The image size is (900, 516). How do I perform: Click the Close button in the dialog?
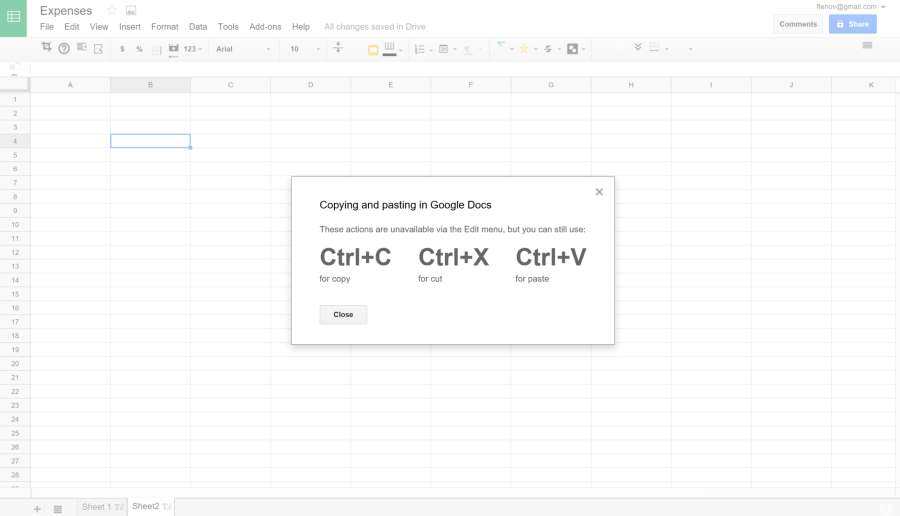click(343, 315)
